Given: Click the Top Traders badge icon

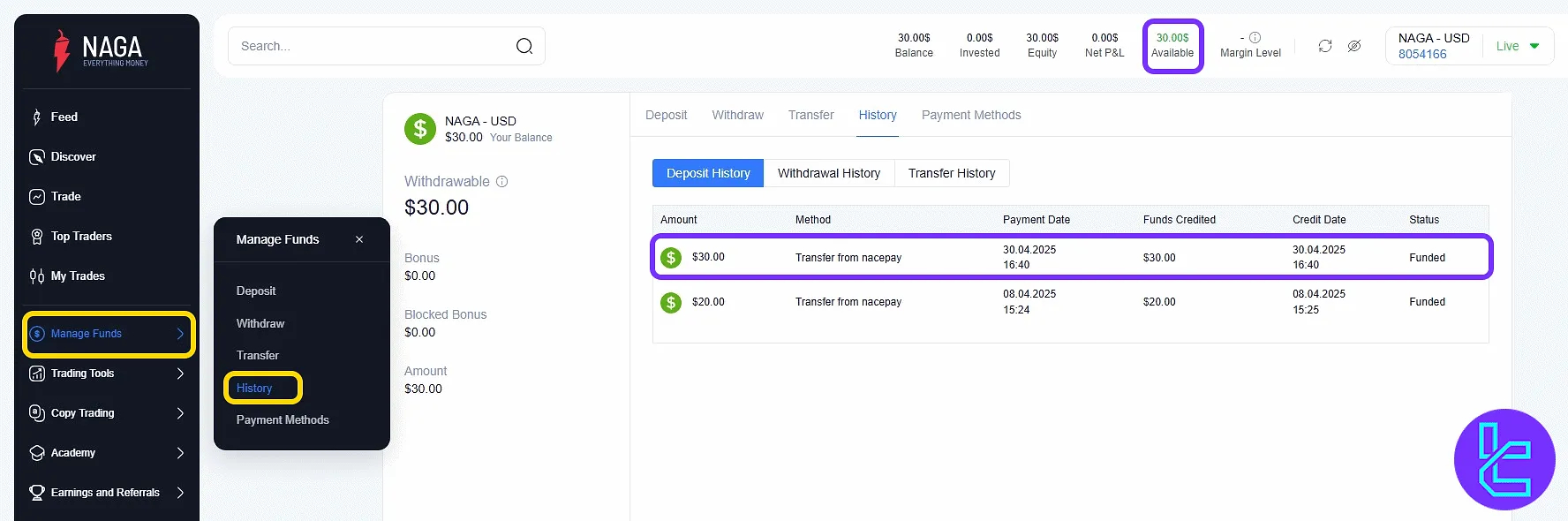Looking at the screenshot, I should pyautogui.click(x=37, y=237).
